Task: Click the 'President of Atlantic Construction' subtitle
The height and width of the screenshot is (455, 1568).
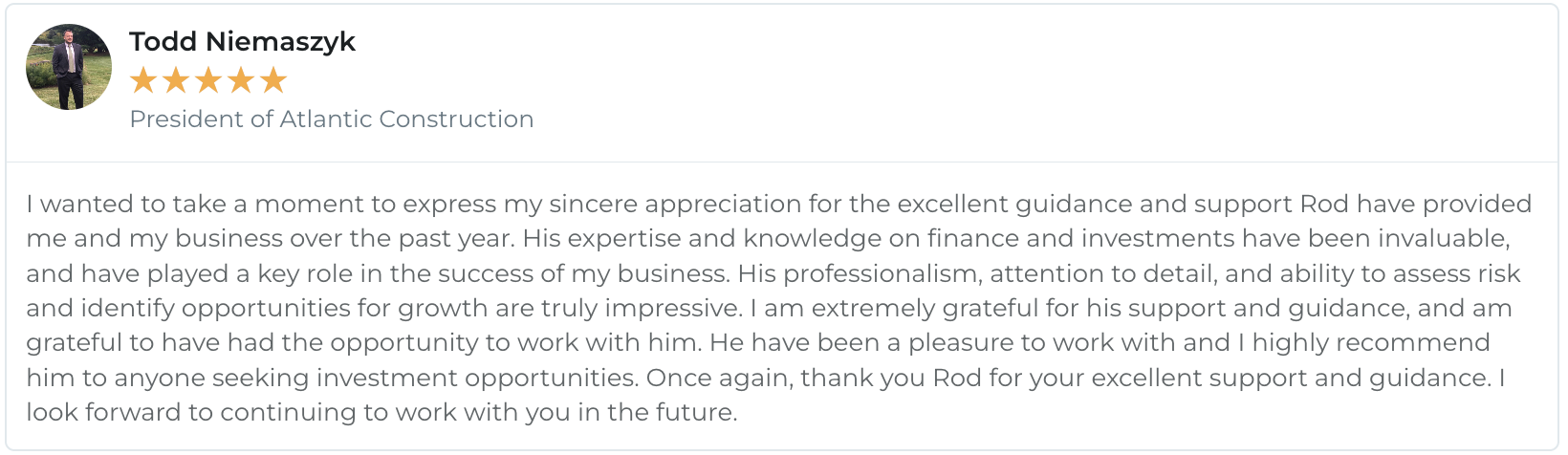Action: (331, 119)
